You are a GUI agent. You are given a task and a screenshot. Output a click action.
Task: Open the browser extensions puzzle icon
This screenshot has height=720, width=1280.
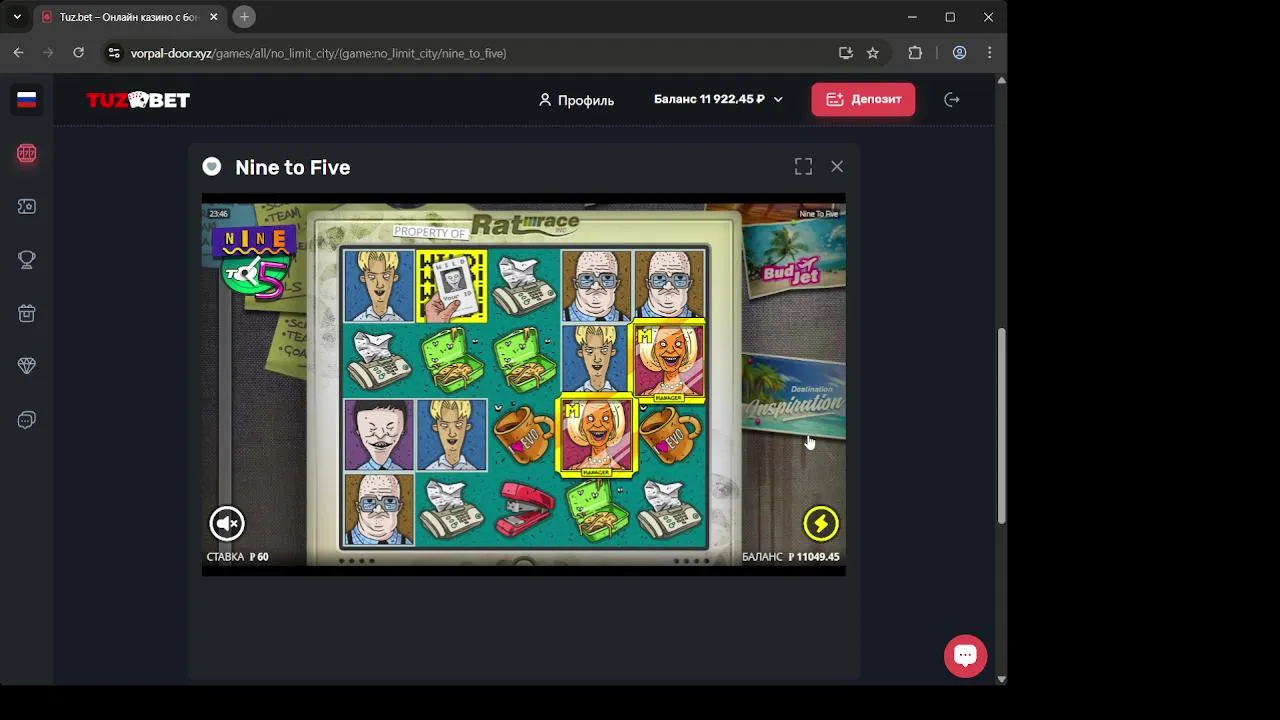click(x=915, y=53)
